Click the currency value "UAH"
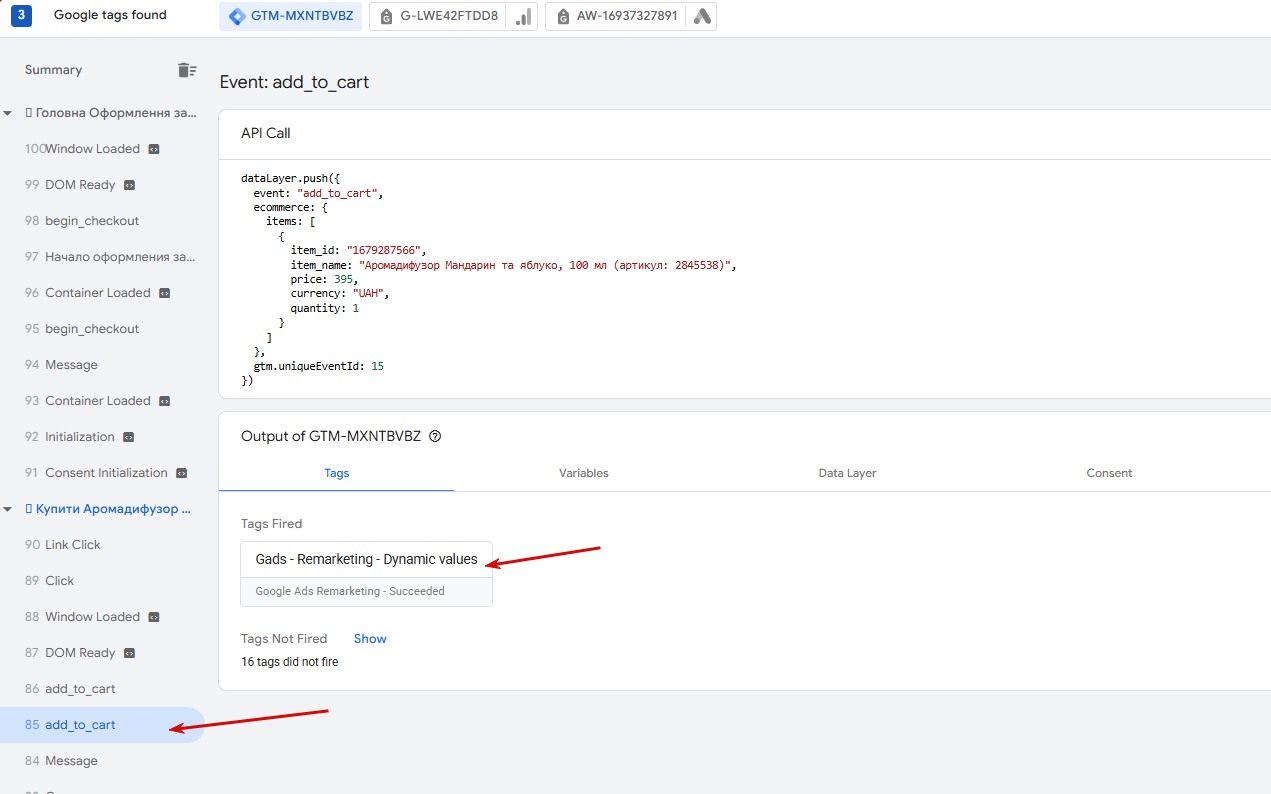Image resolution: width=1271 pixels, height=794 pixels. pos(370,294)
